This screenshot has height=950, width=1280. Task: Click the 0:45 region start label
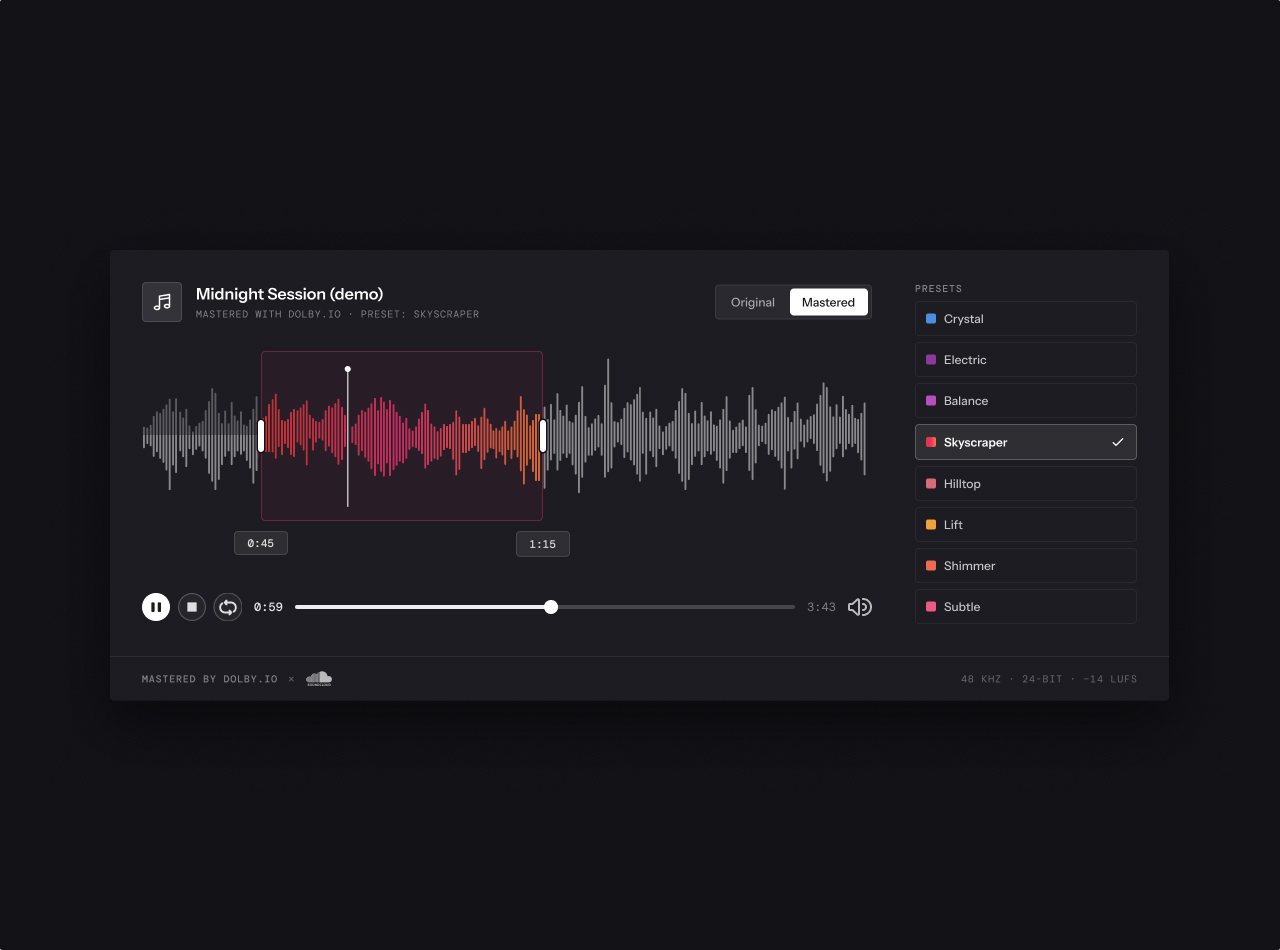[x=261, y=544]
